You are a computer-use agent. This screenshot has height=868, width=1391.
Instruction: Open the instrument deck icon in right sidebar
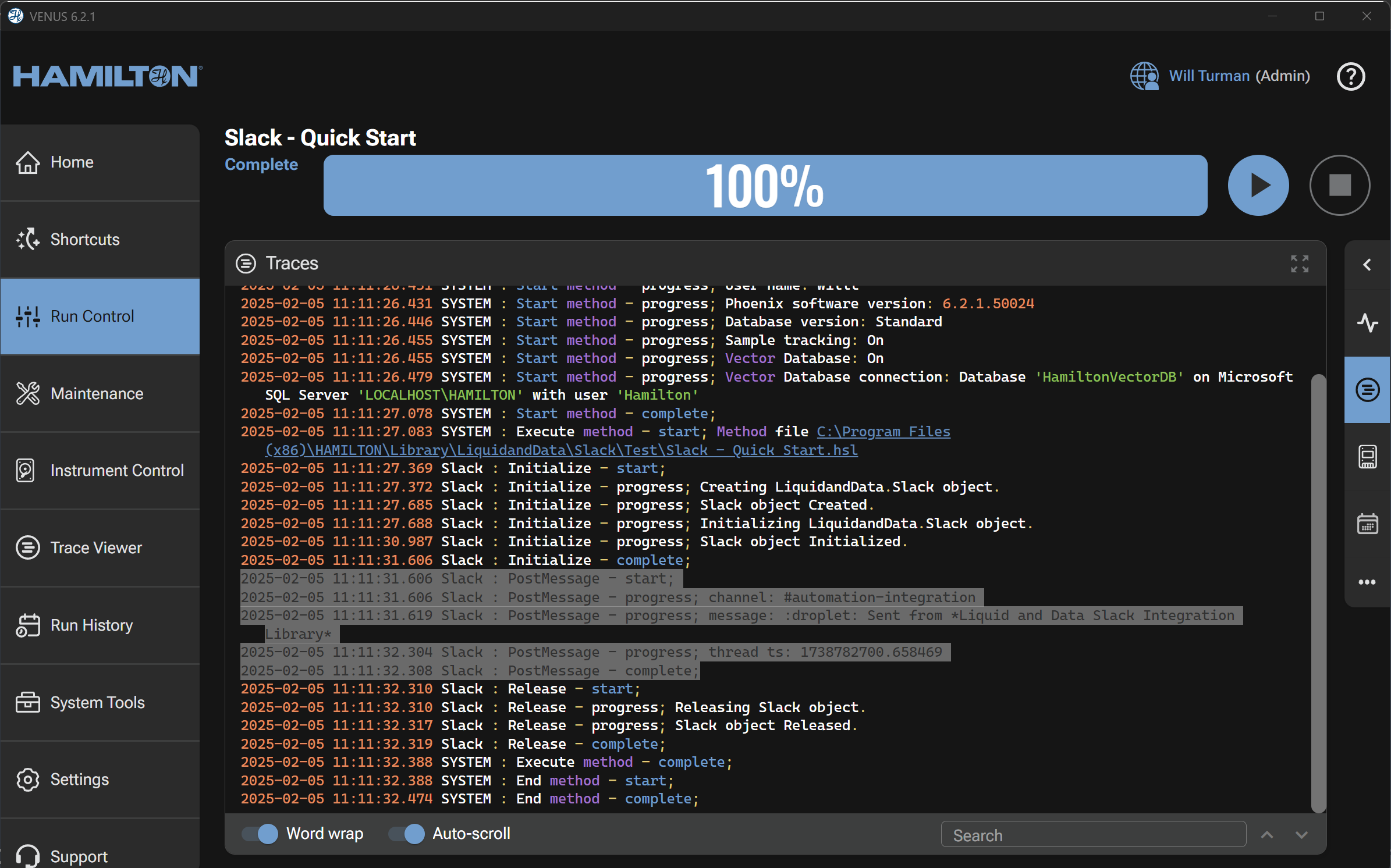pos(1367,457)
